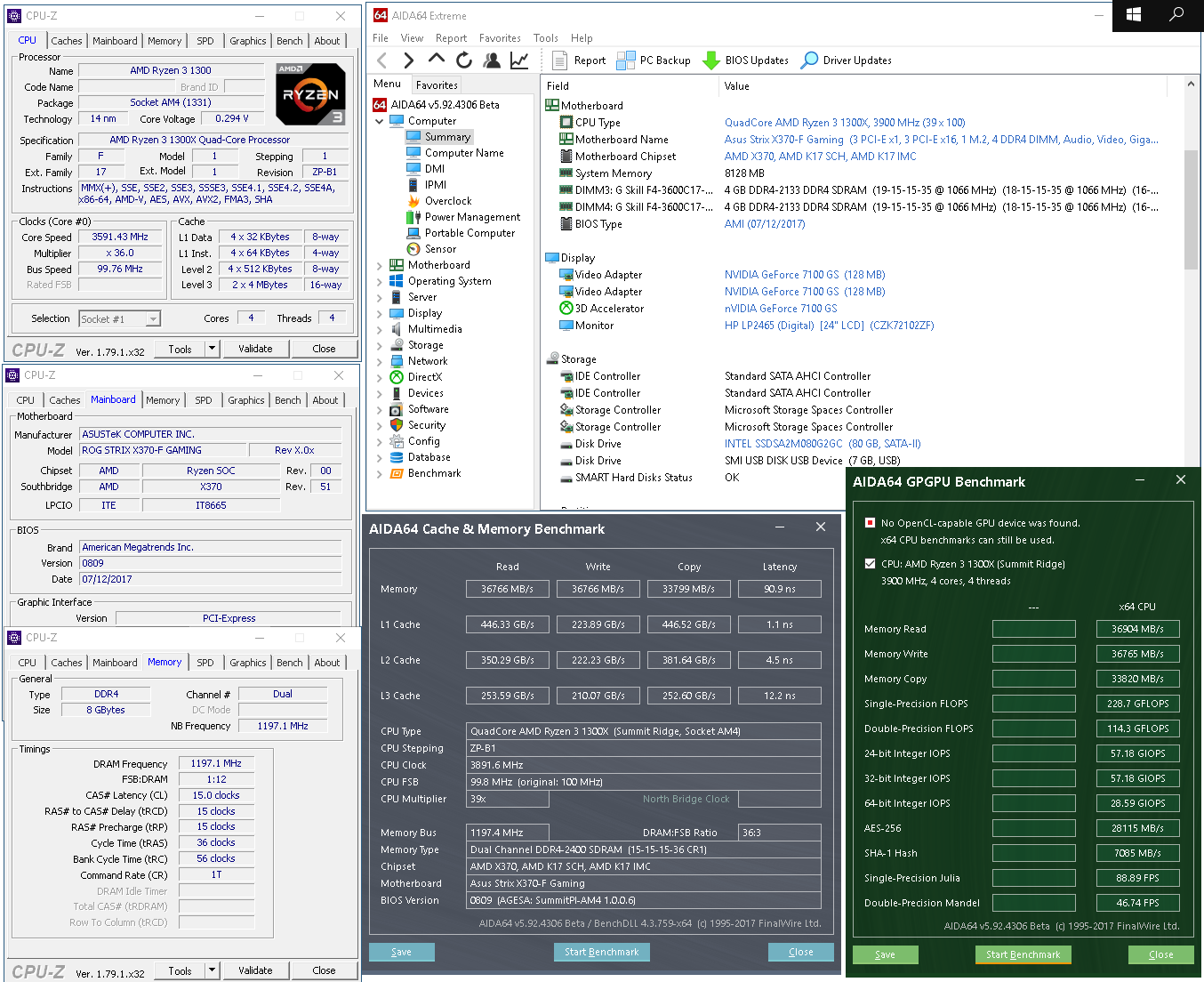
Task: Start Benchmark in Cache & Memory Benchmark
Action: click(x=602, y=952)
